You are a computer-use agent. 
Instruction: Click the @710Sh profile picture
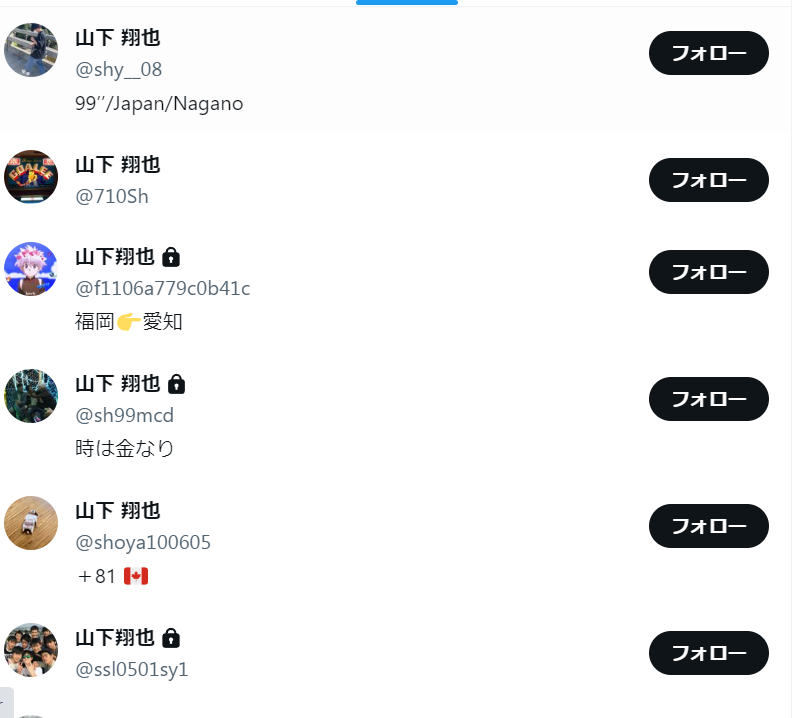point(31,177)
